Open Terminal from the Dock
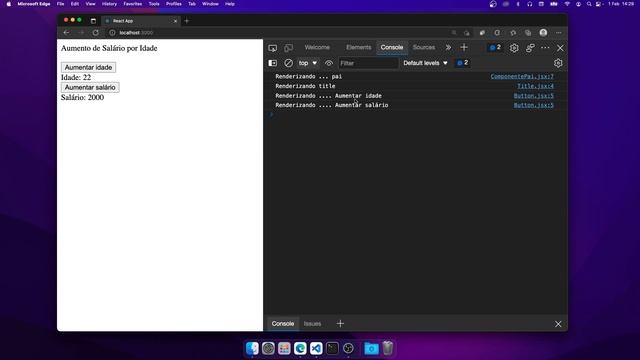640x360 pixels. tap(332, 348)
